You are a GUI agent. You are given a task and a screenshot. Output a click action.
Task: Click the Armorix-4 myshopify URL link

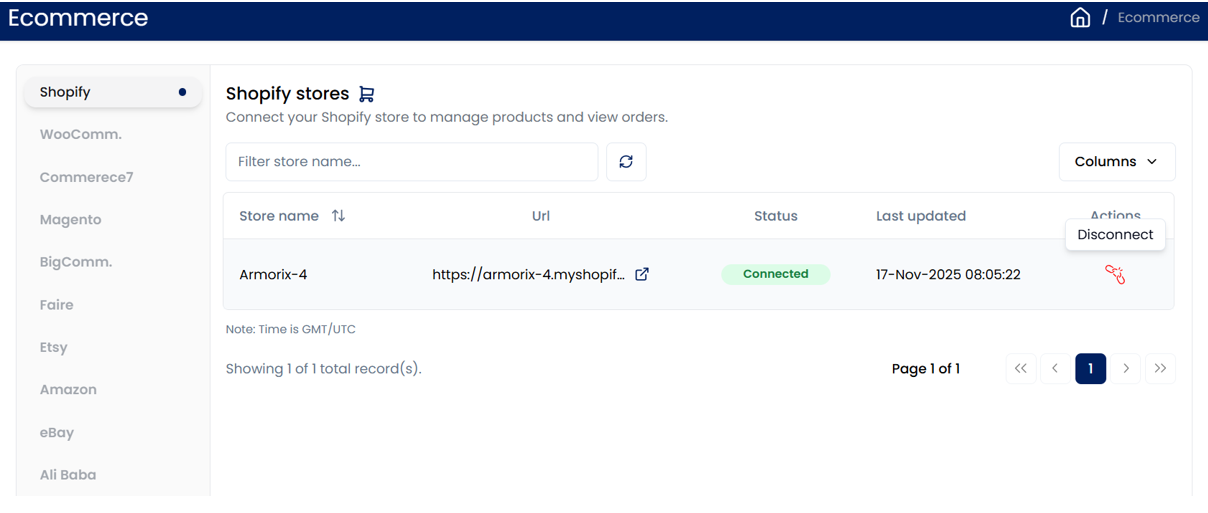529,274
